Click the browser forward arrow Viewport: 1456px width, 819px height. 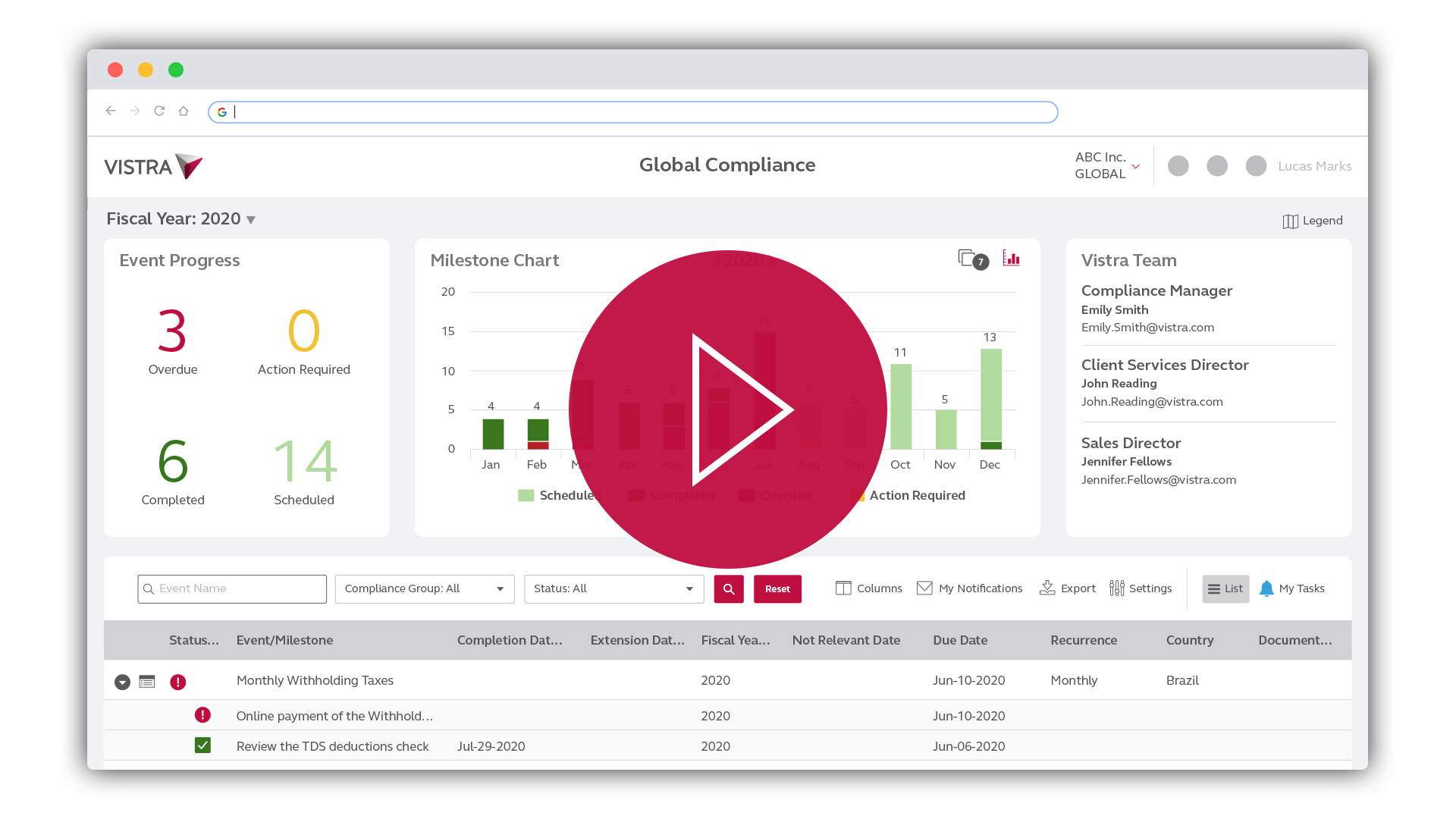[135, 111]
